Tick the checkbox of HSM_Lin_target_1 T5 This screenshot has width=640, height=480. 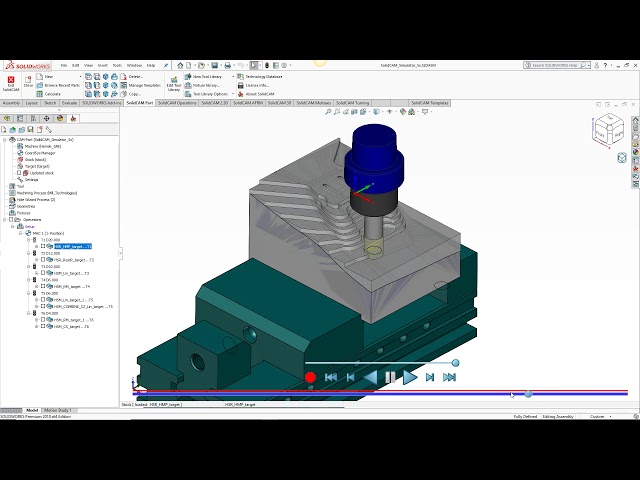click(x=43, y=300)
